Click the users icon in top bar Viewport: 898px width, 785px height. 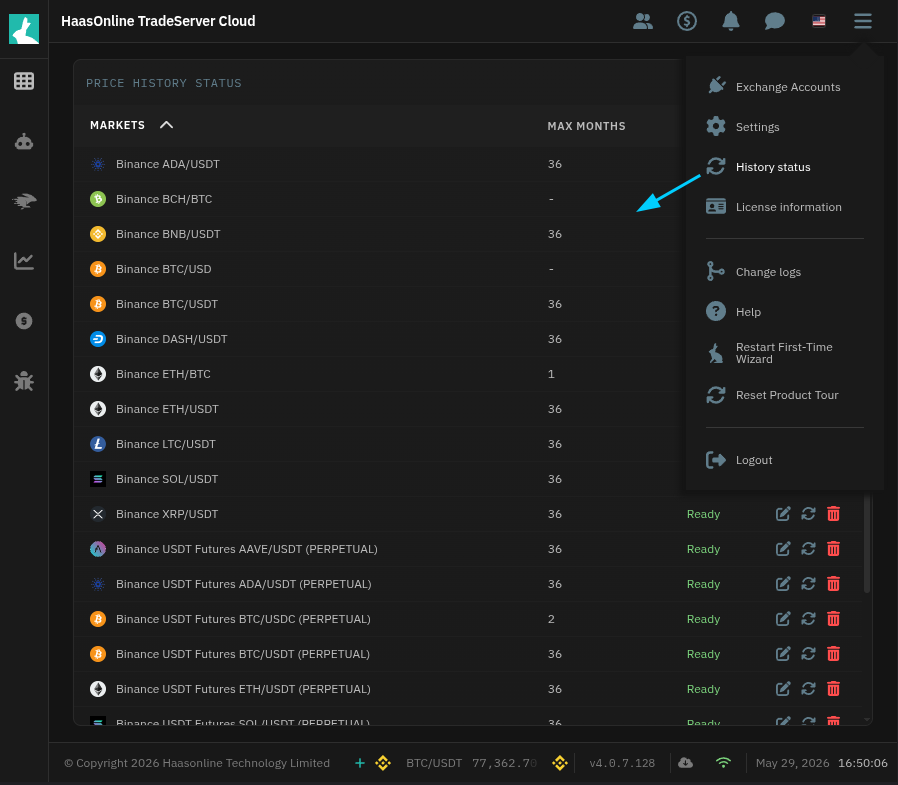(643, 21)
